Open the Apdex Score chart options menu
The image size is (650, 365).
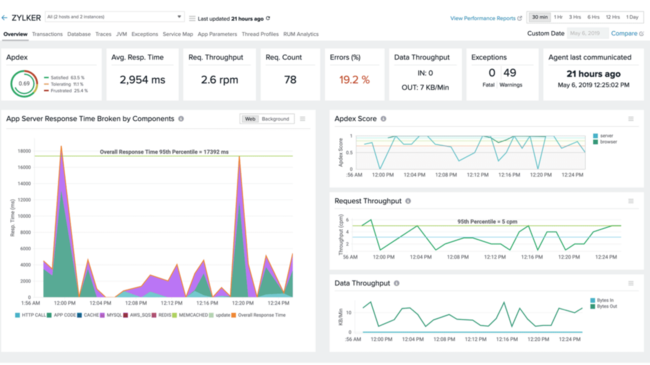tap(631, 119)
